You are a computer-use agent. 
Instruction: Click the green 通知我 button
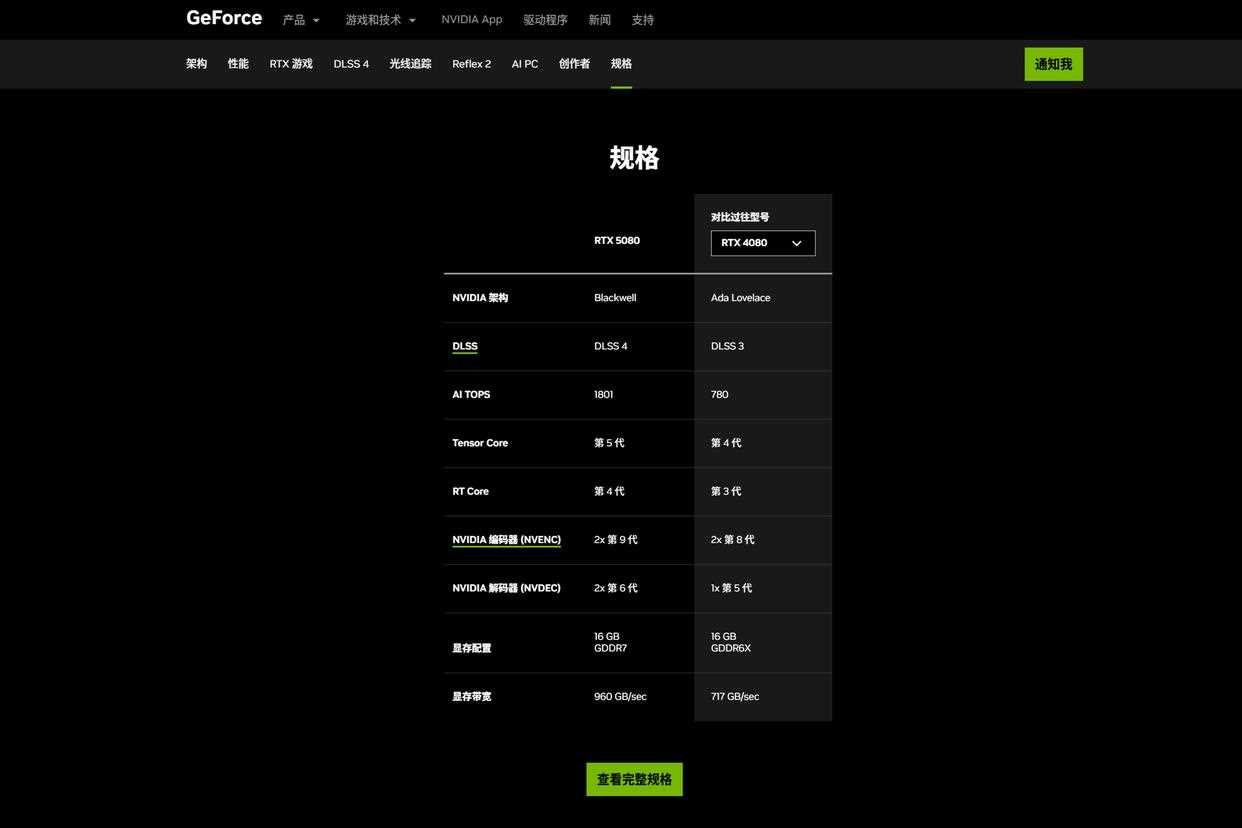pos(1053,64)
